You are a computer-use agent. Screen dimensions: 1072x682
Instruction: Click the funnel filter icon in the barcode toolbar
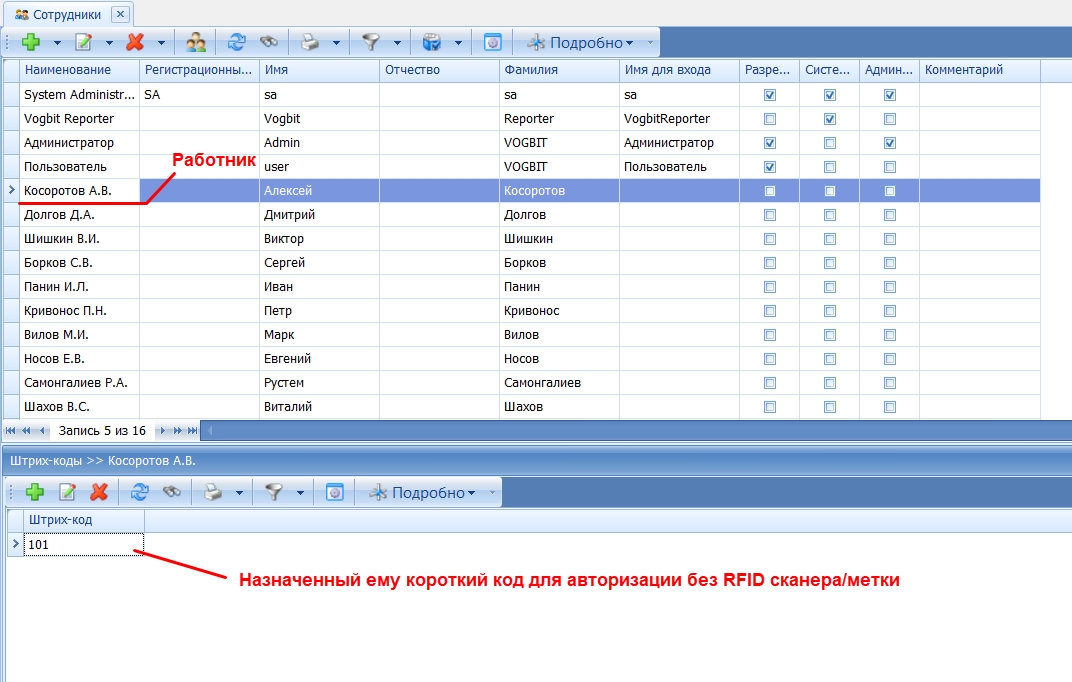click(x=273, y=492)
